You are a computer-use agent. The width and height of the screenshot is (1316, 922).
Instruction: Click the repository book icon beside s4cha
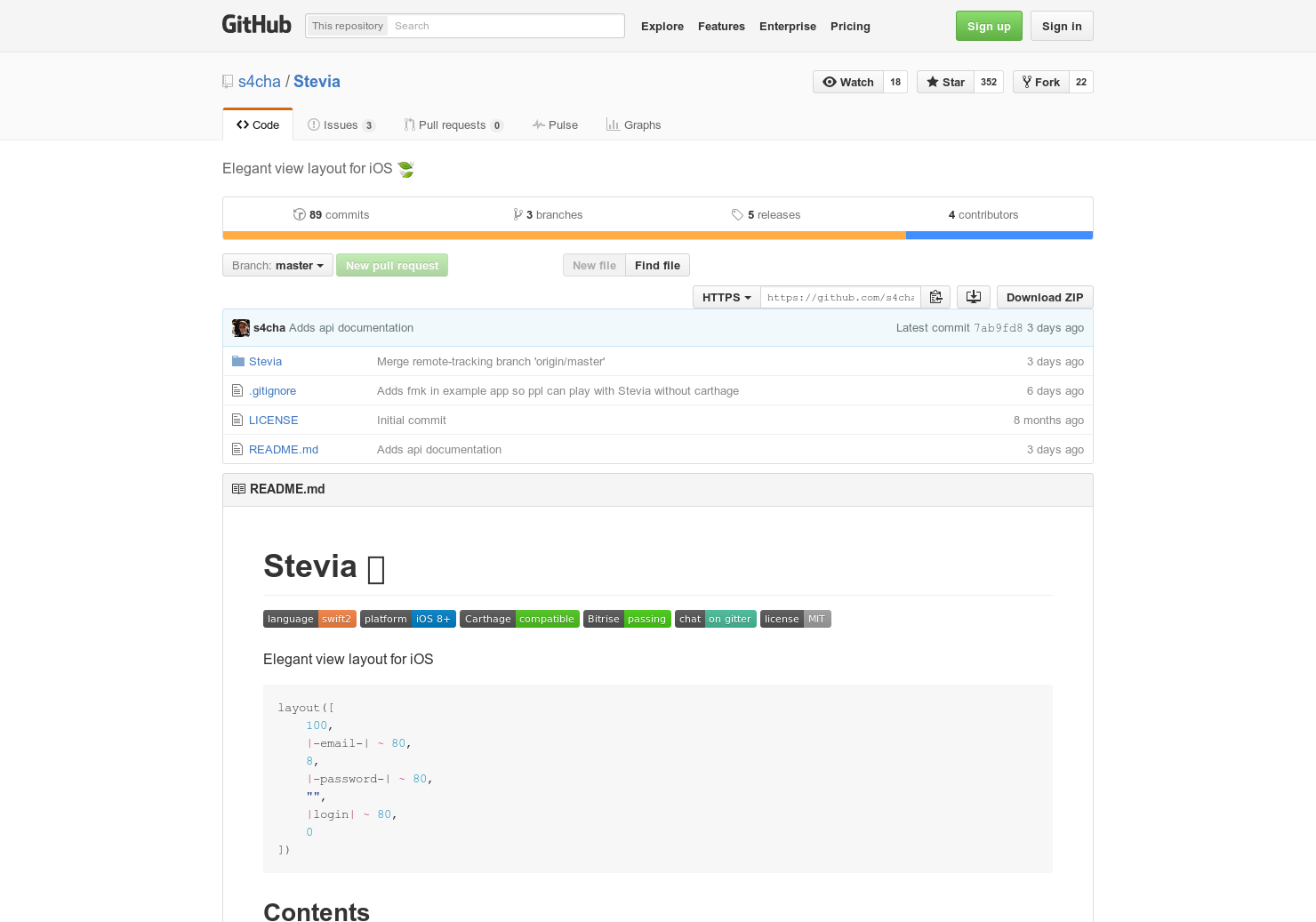click(x=228, y=82)
